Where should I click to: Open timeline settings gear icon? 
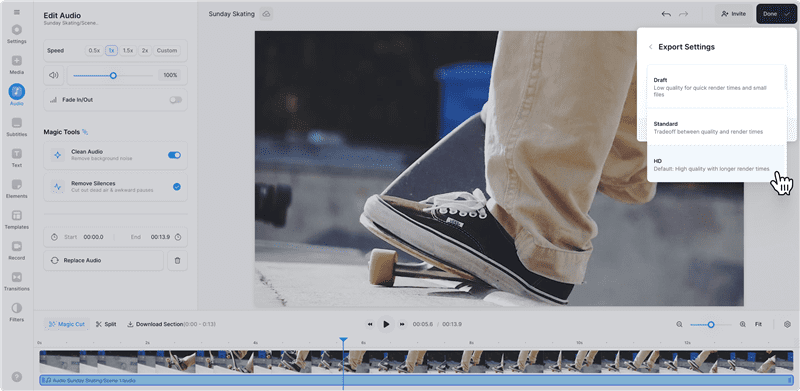(x=787, y=324)
